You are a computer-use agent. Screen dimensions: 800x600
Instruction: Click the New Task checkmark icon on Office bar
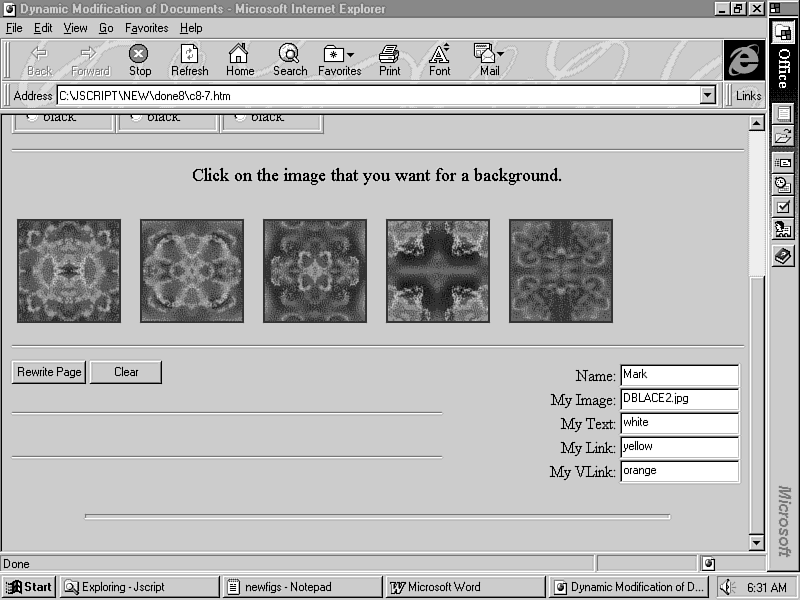pyautogui.click(x=783, y=206)
